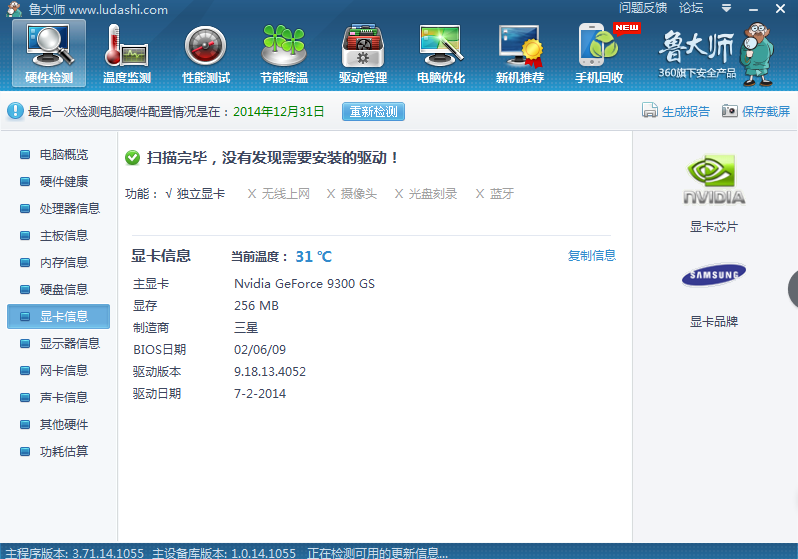
Task: Open 新机推荐 new PC recommendations
Action: (520, 53)
